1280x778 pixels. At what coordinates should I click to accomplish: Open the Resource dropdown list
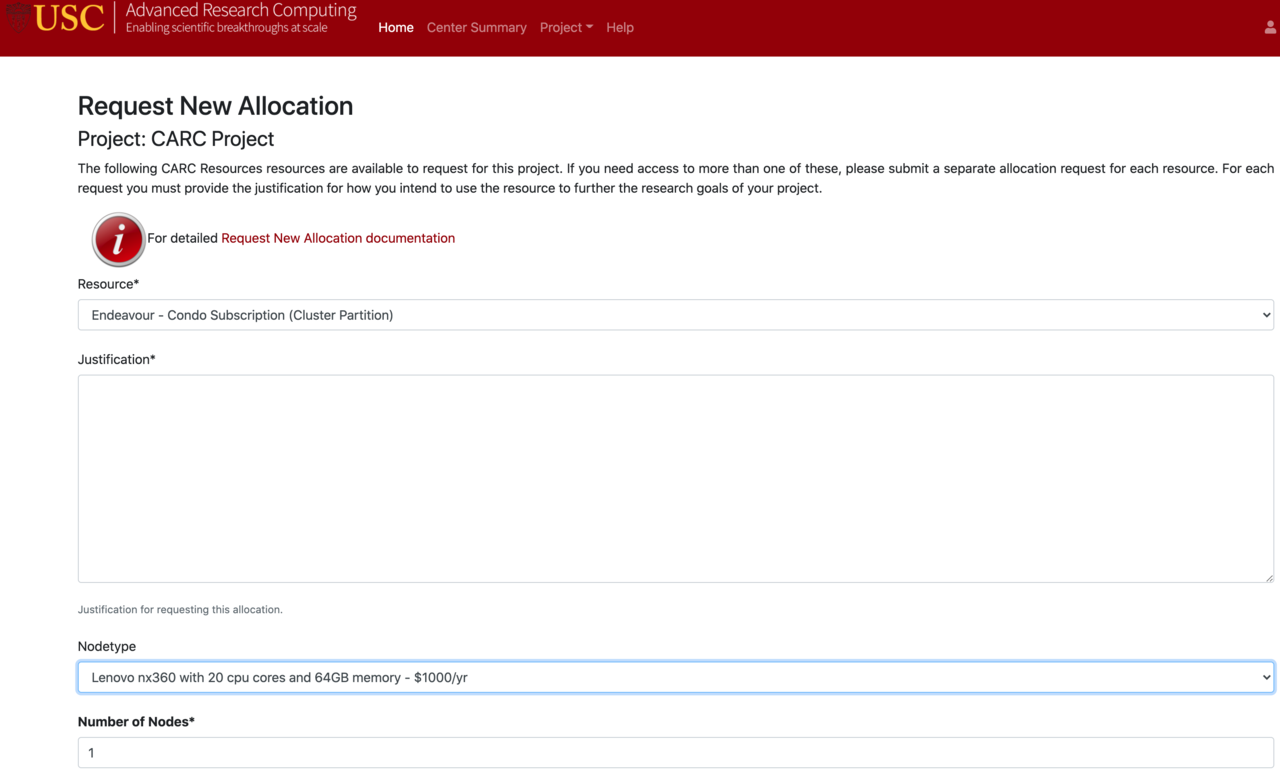coord(676,315)
